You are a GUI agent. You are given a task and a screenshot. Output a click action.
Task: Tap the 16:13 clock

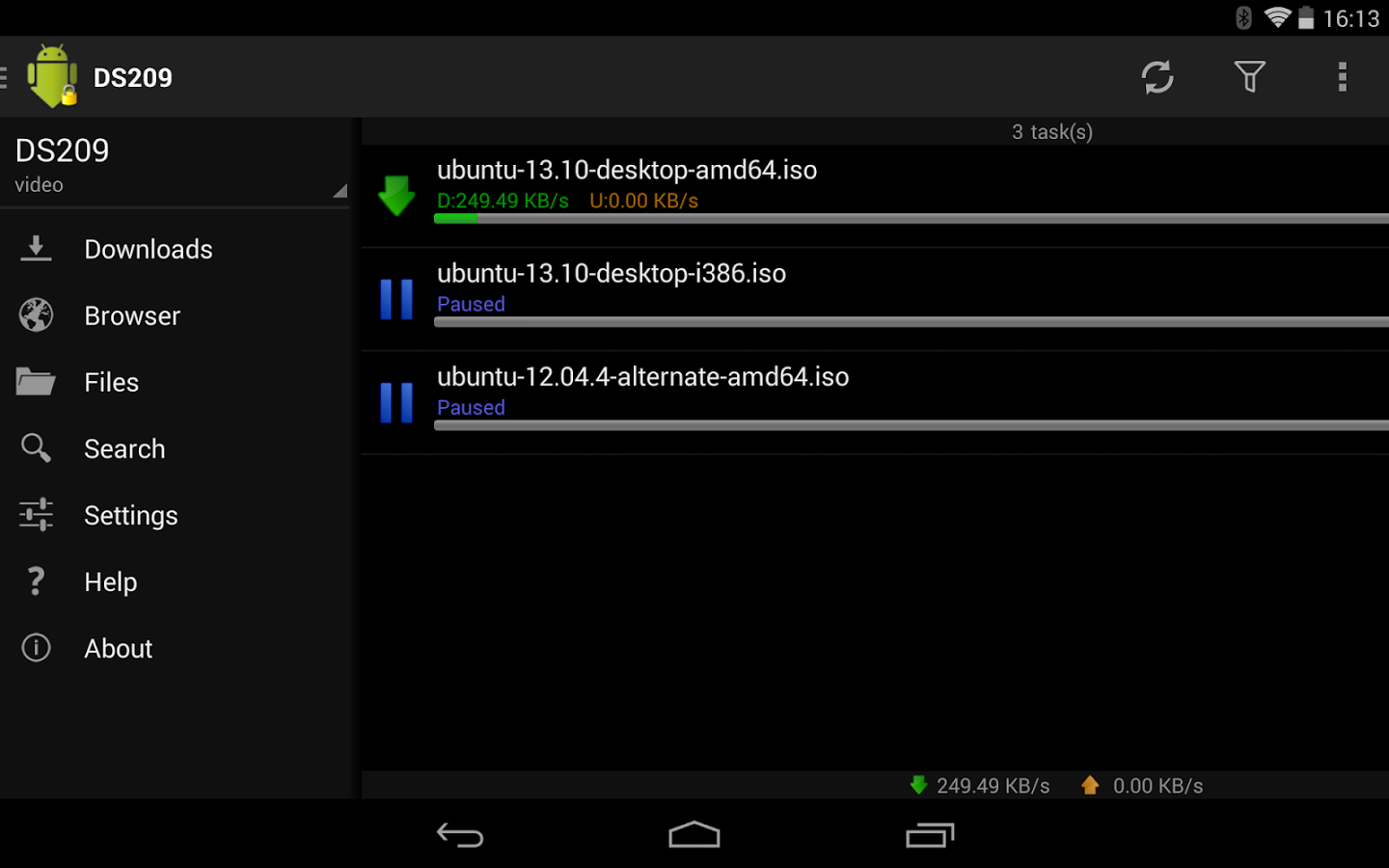(1350, 18)
